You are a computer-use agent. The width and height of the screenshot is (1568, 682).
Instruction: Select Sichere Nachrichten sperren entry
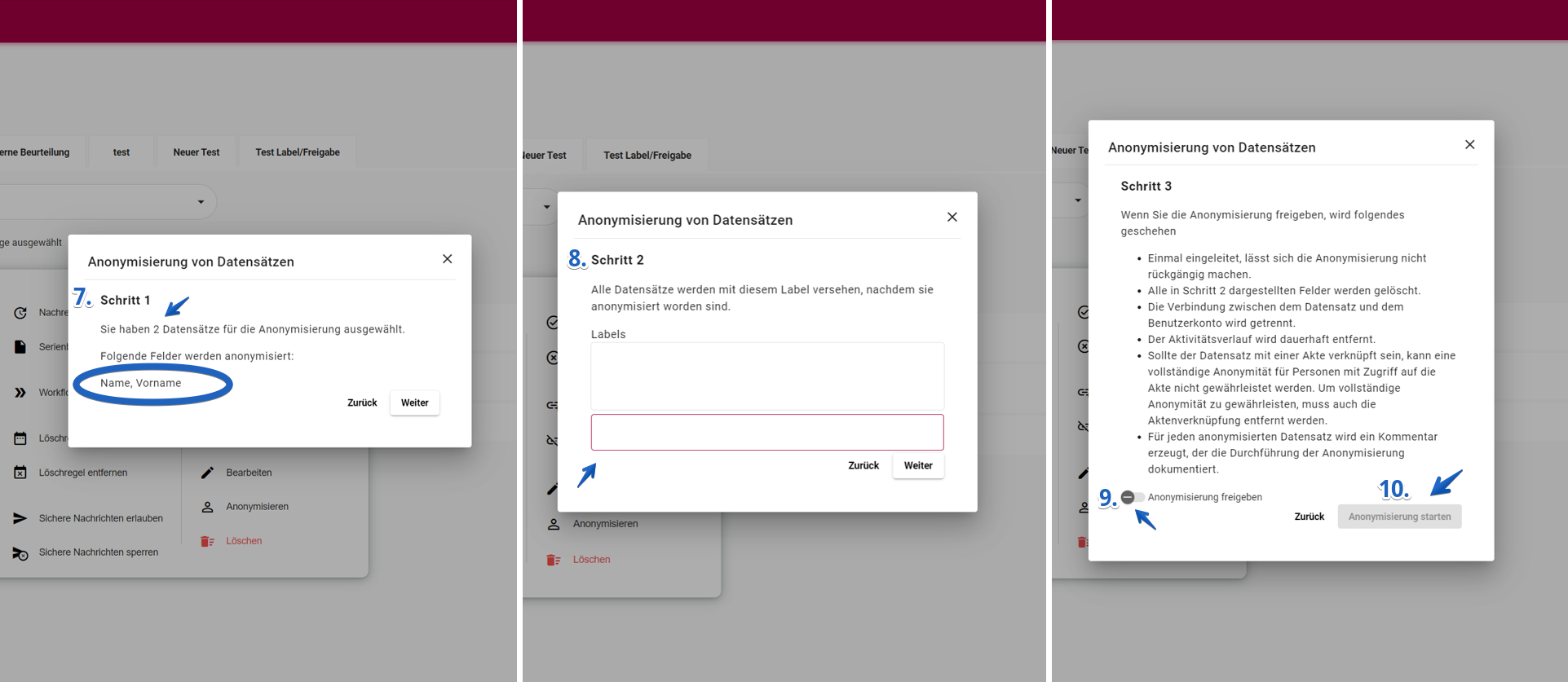pyautogui.click(x=99, y=552)
